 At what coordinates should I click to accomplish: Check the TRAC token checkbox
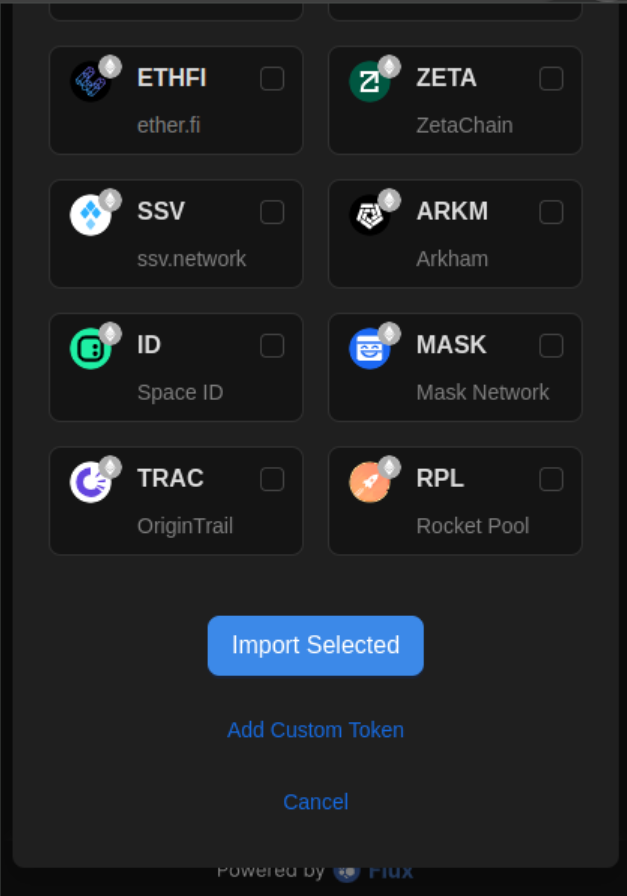point(272,479)
